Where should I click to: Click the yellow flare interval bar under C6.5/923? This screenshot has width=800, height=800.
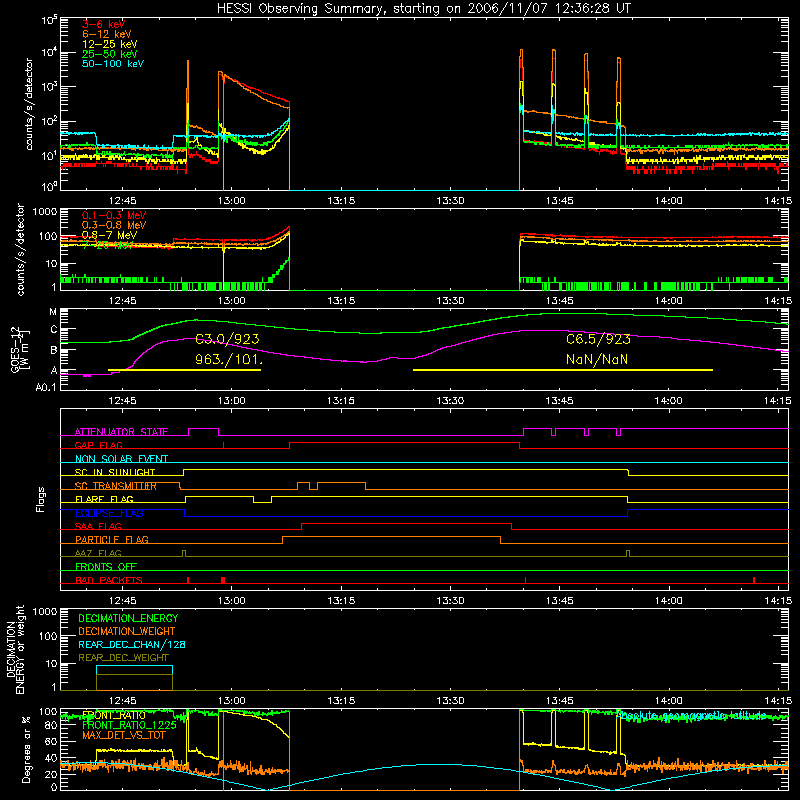point(563,370)
